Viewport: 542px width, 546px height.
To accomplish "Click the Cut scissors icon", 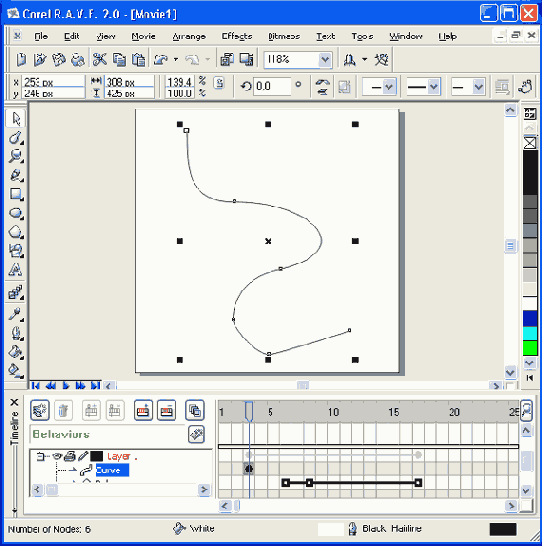I will tap(100, 60).
